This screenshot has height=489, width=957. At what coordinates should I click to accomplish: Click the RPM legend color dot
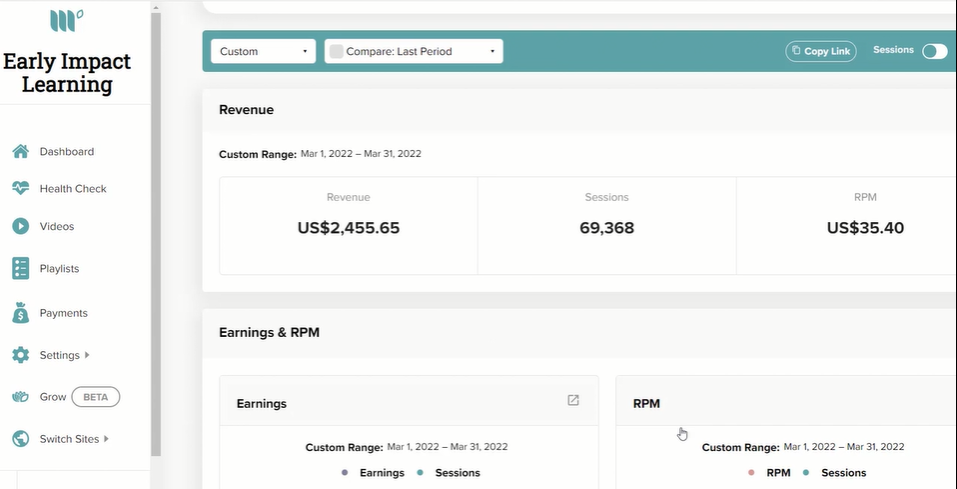[751, 473]
